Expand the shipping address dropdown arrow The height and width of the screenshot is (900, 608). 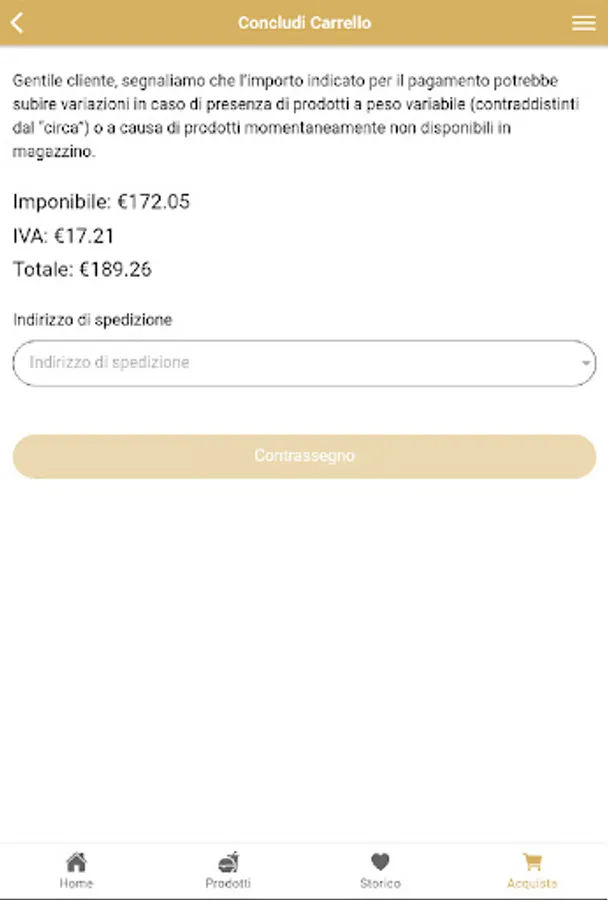pos(586,364)
